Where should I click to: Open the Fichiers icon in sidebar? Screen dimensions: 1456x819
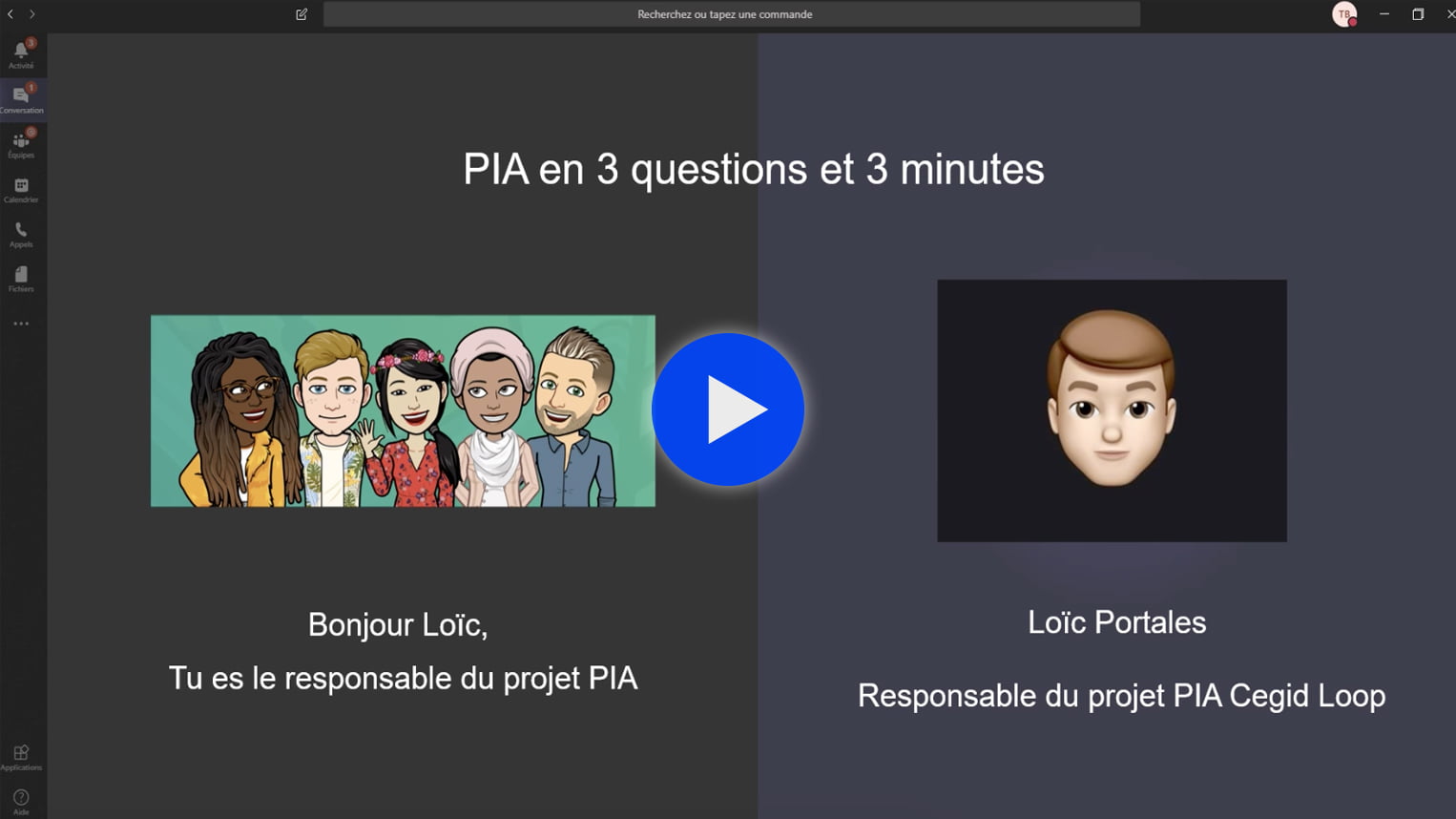(21, 279)
